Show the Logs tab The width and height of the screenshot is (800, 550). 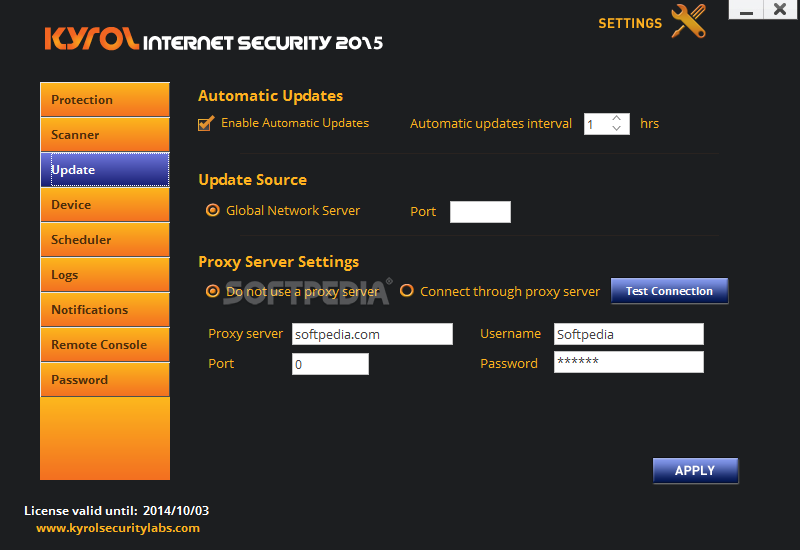[105, 274]
